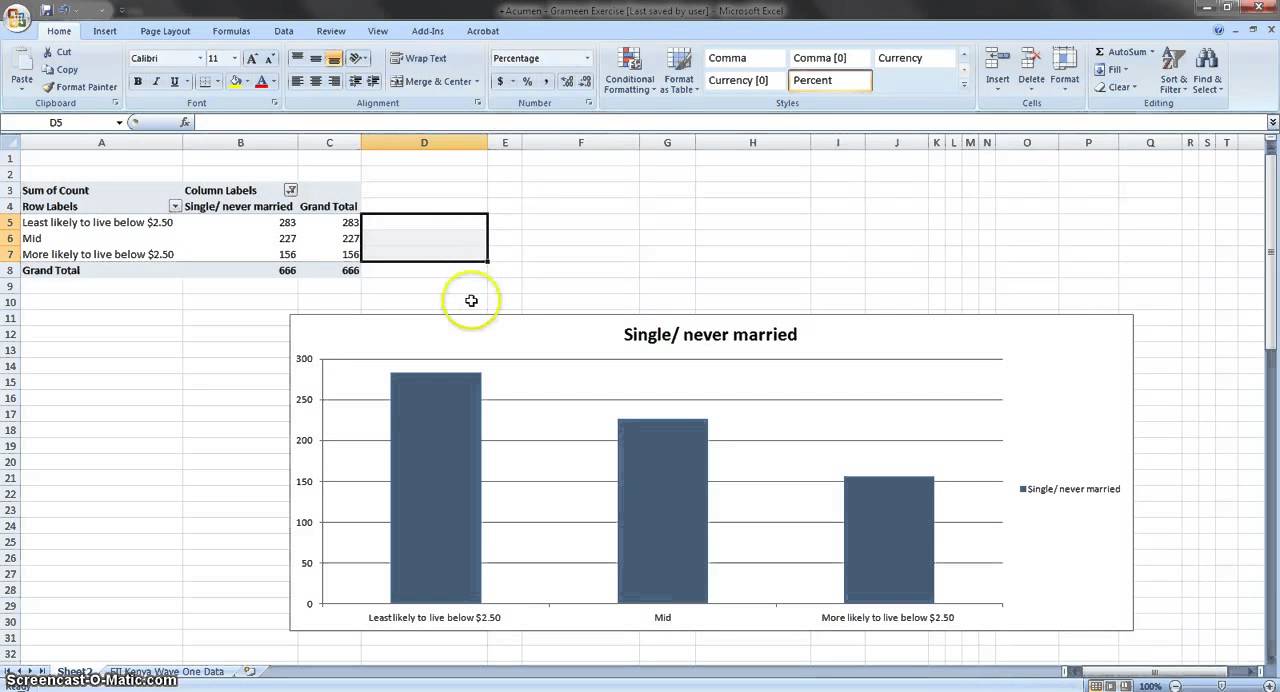This screenshot has height=692, width=1280.
Task: Apply cell borders
Action: (204, 82)
